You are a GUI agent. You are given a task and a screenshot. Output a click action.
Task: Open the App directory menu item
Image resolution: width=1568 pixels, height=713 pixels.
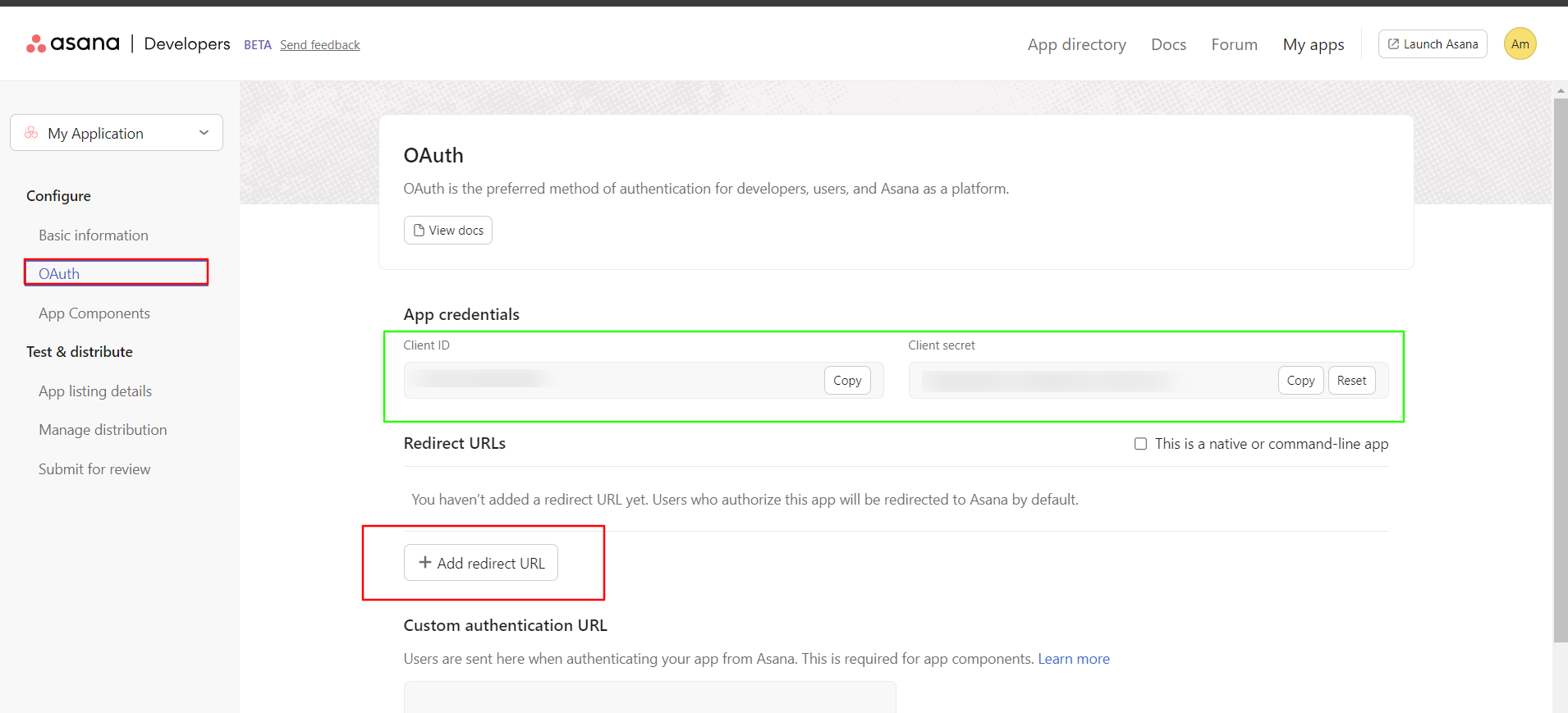pyautogui.click(x=1076, y=44)
